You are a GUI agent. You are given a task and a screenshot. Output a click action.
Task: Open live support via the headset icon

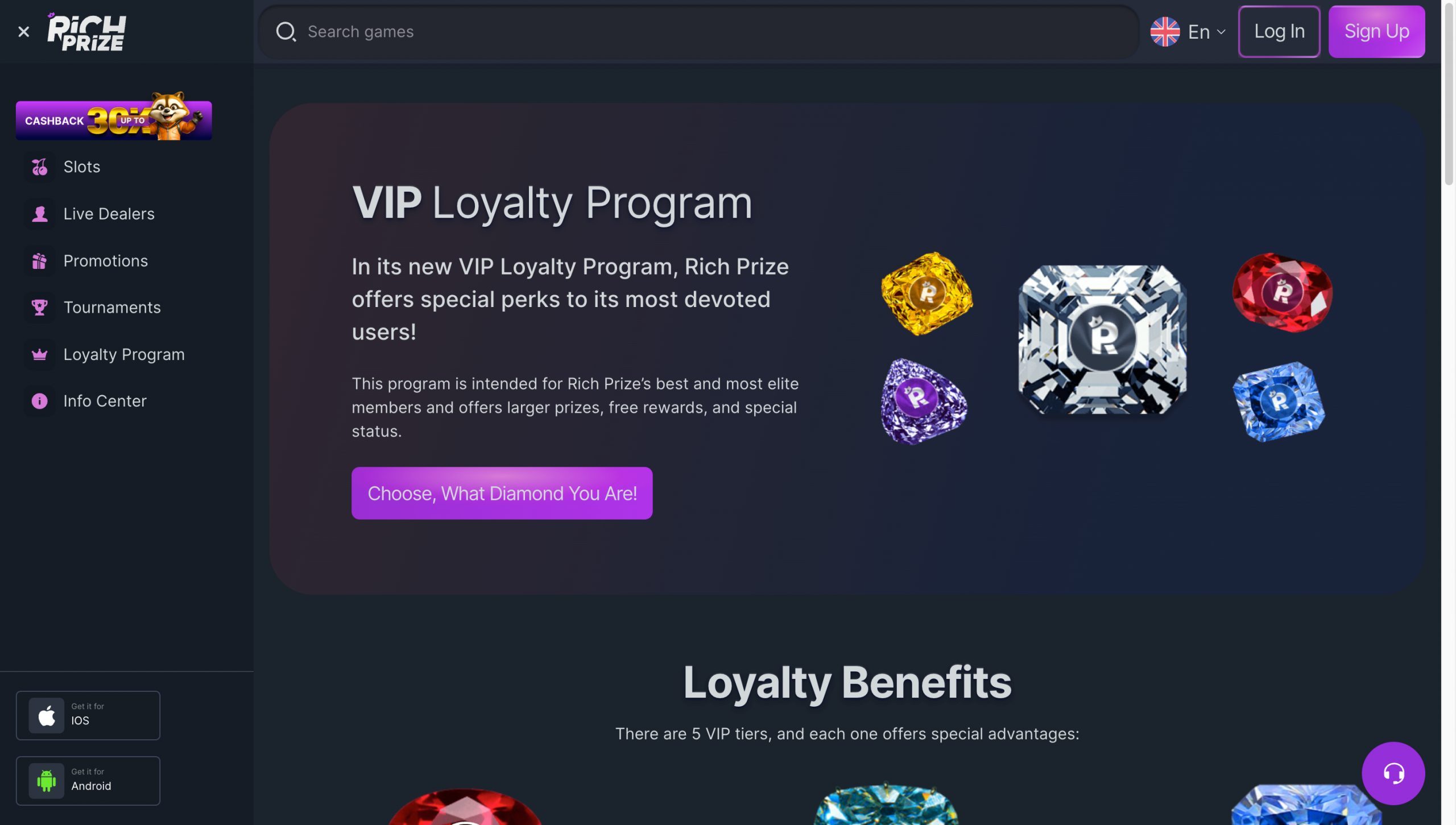point(1393,772)
